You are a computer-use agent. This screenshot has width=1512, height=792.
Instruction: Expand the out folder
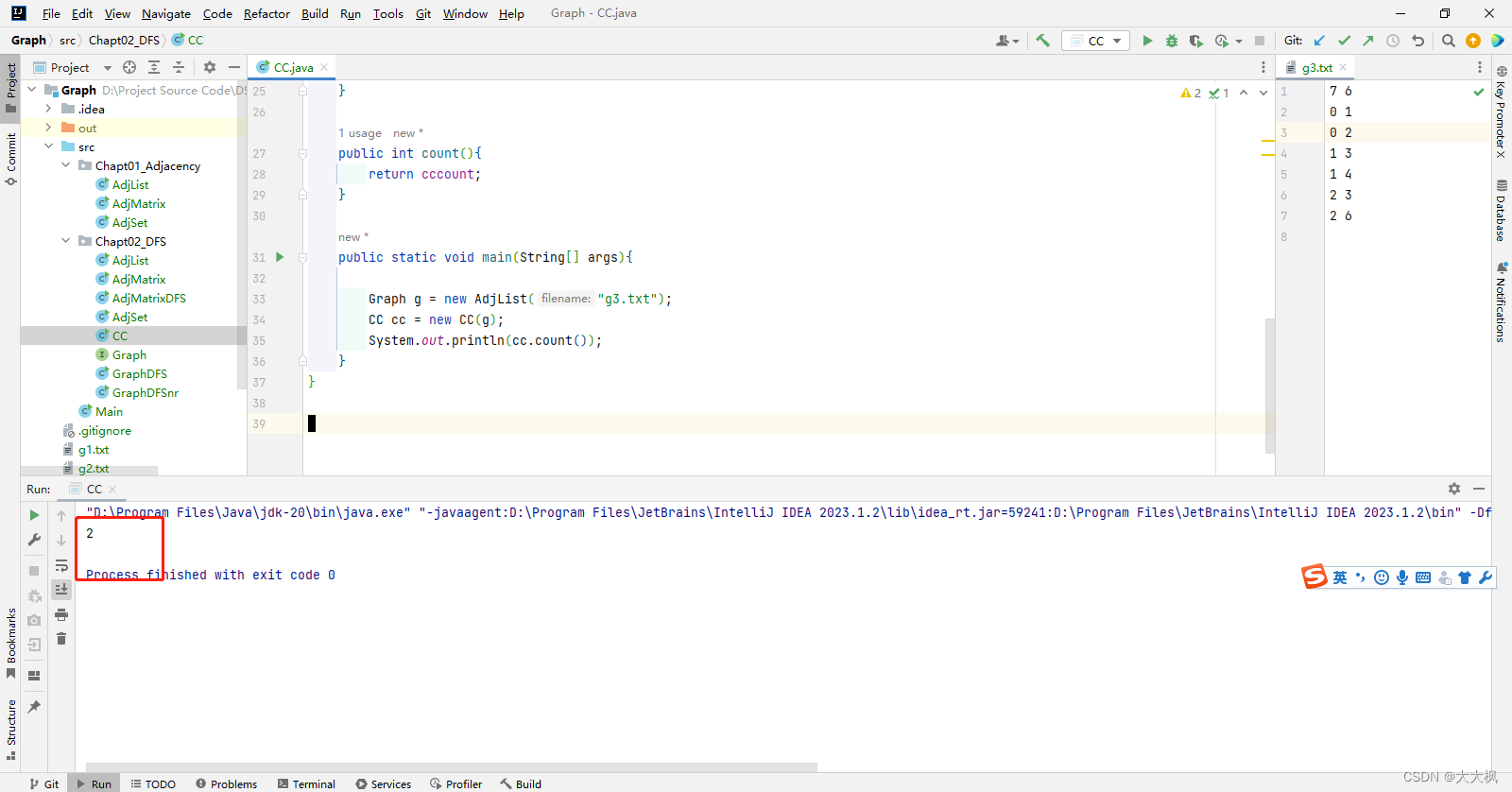(x=48, y=128)
